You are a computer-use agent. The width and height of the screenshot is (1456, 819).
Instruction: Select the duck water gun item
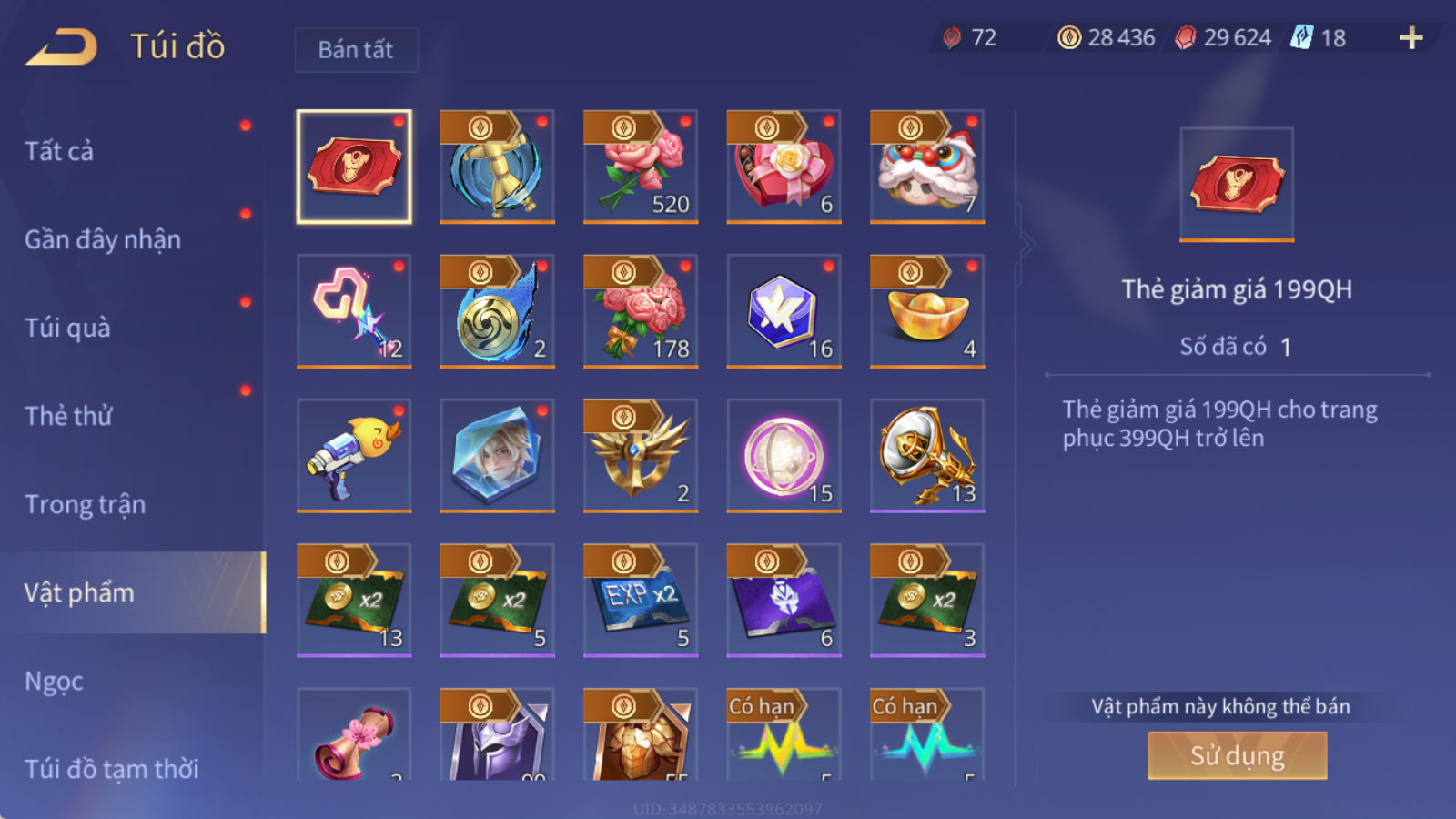coord(354,456)
